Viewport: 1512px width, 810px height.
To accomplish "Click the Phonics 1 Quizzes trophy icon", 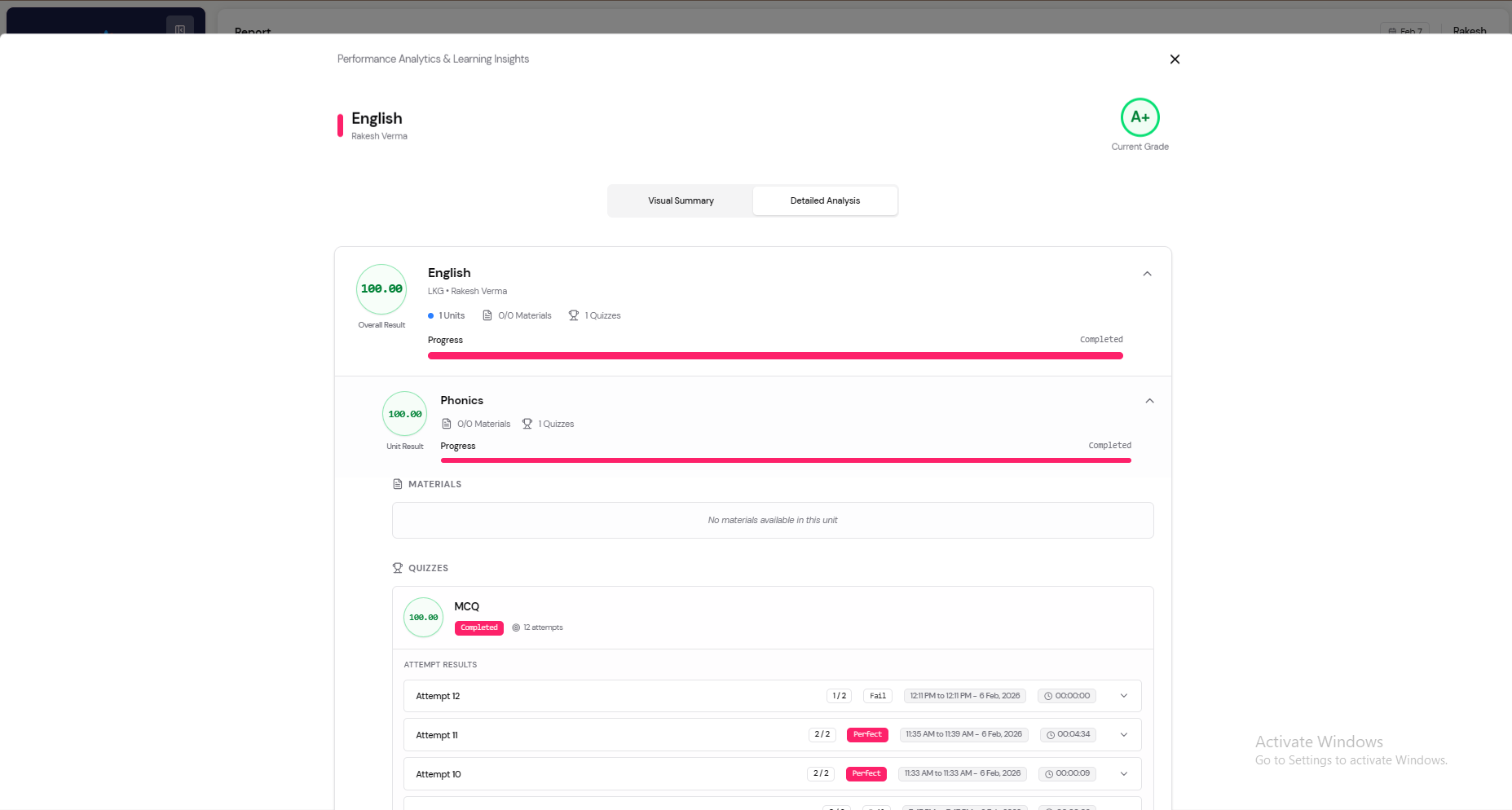I will 527,424.
